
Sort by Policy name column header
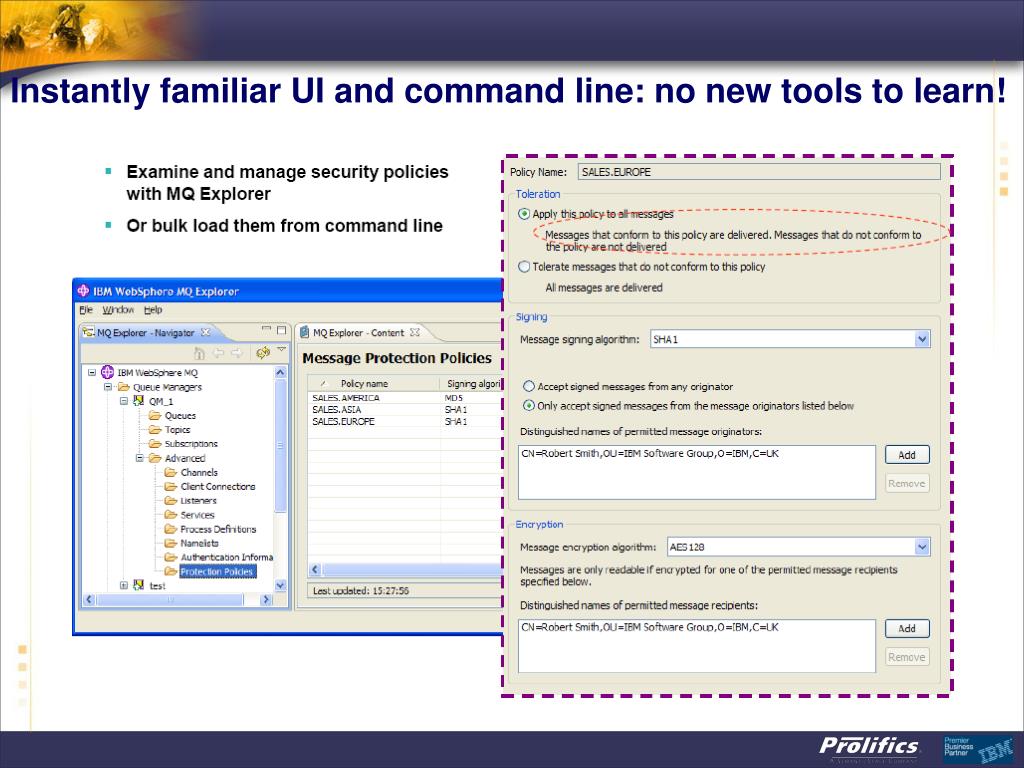coord(374,383)
